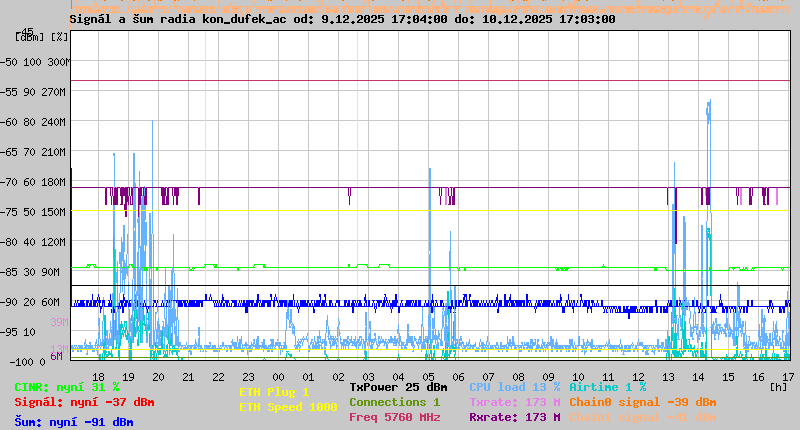The width and height of the screenshot is (800, 430).
Task: Click the 'Txrate: 173 M' legend label
Action: pyautogui.click(x=515, y=402)
